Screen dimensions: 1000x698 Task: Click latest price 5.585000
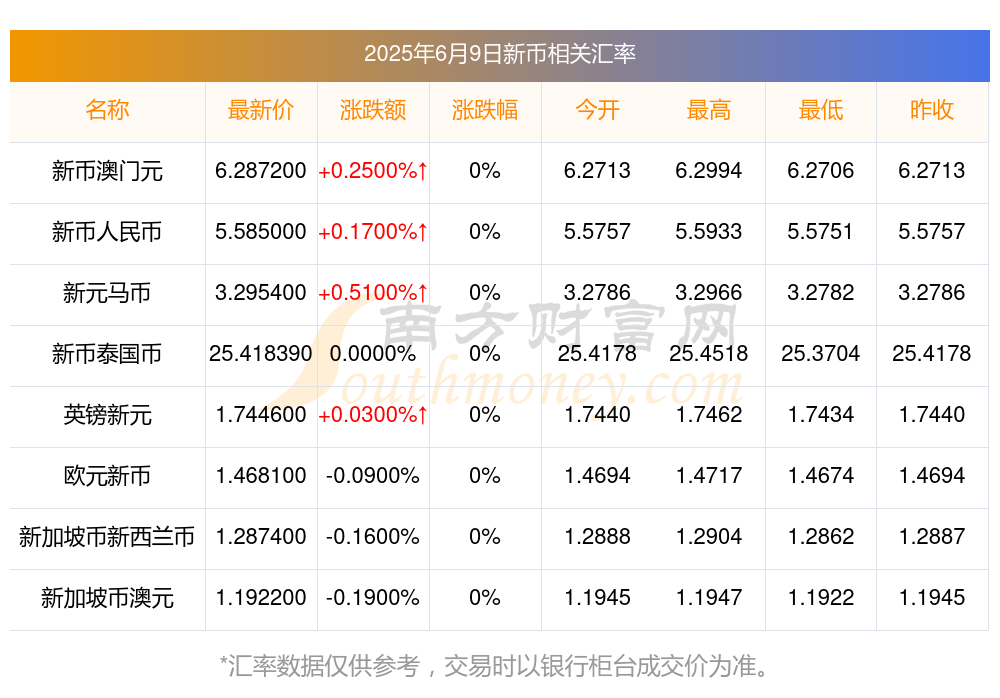(x=260, y=231)
